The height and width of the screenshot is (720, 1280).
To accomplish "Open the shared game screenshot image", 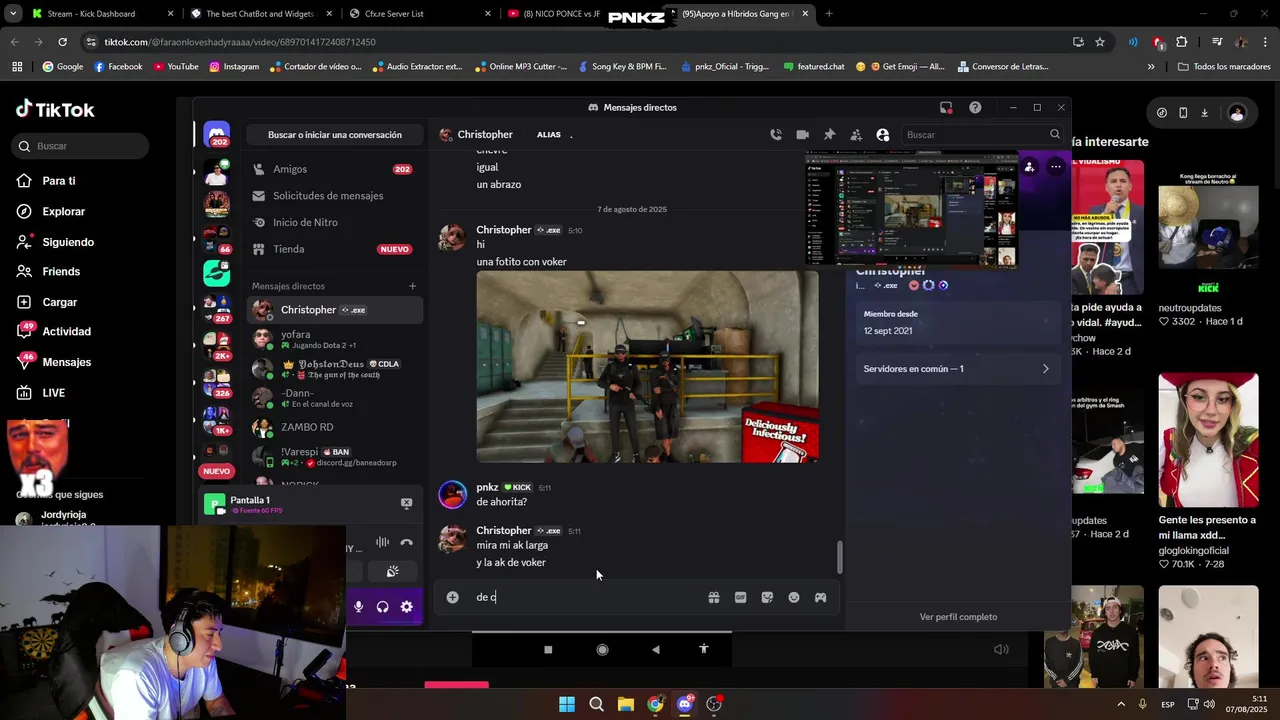I will (647, 367).
